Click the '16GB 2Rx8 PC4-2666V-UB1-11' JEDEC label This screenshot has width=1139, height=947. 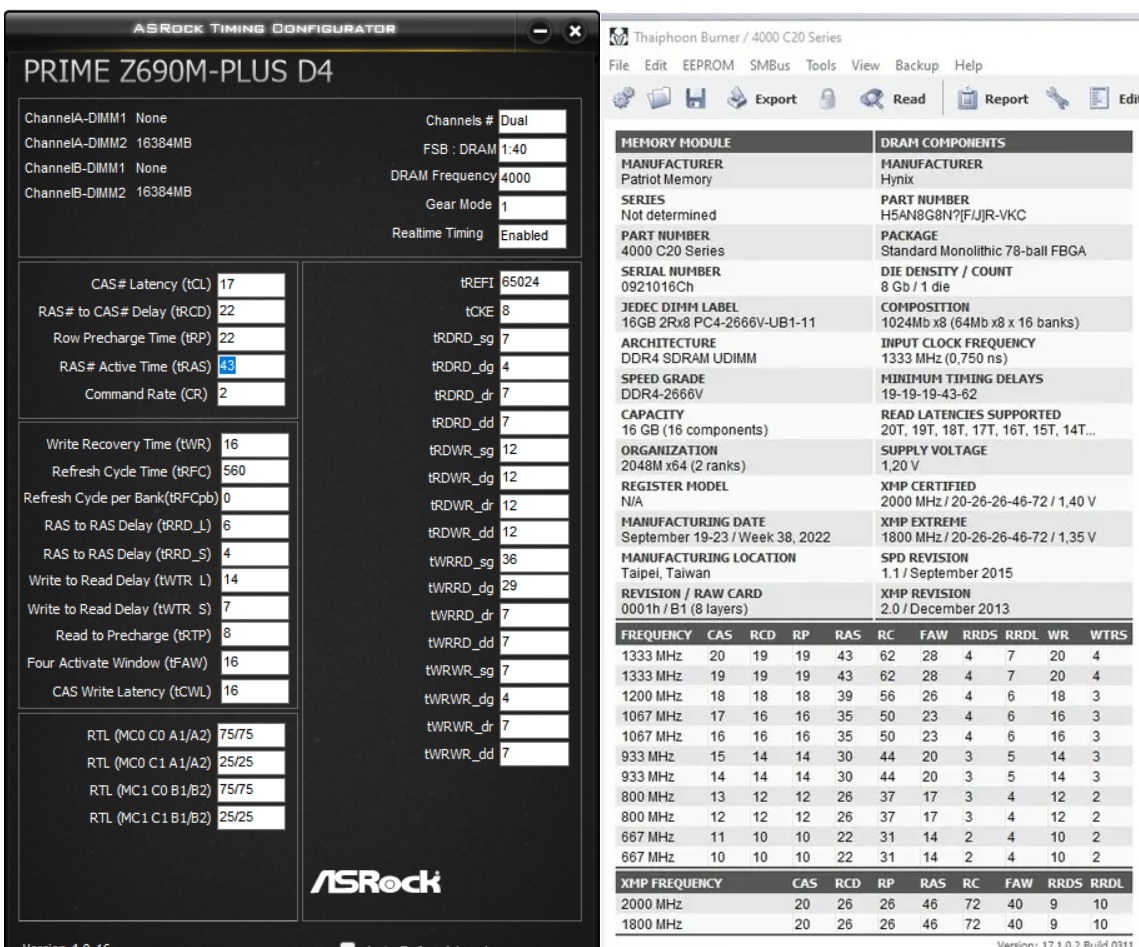click(x=718, y=322)
